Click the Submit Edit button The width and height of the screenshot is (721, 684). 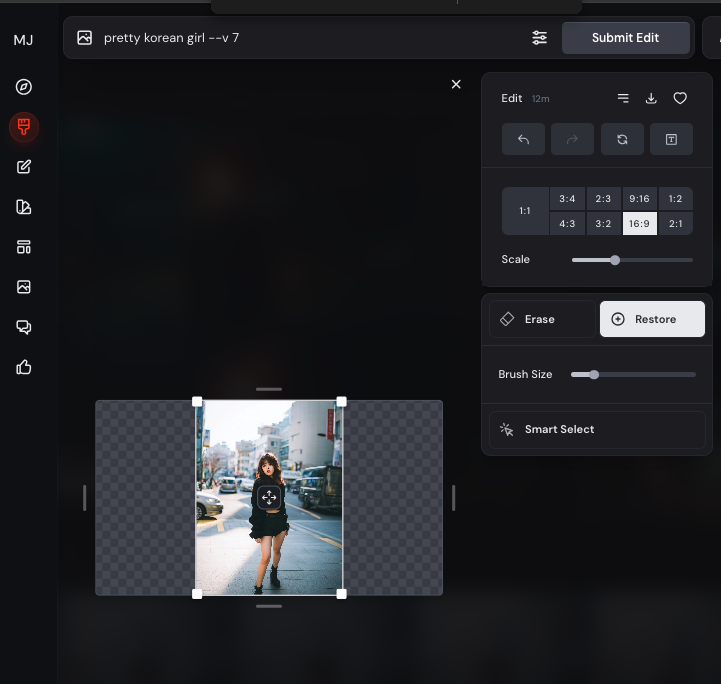pyautogui.click(x=625, y=38)
